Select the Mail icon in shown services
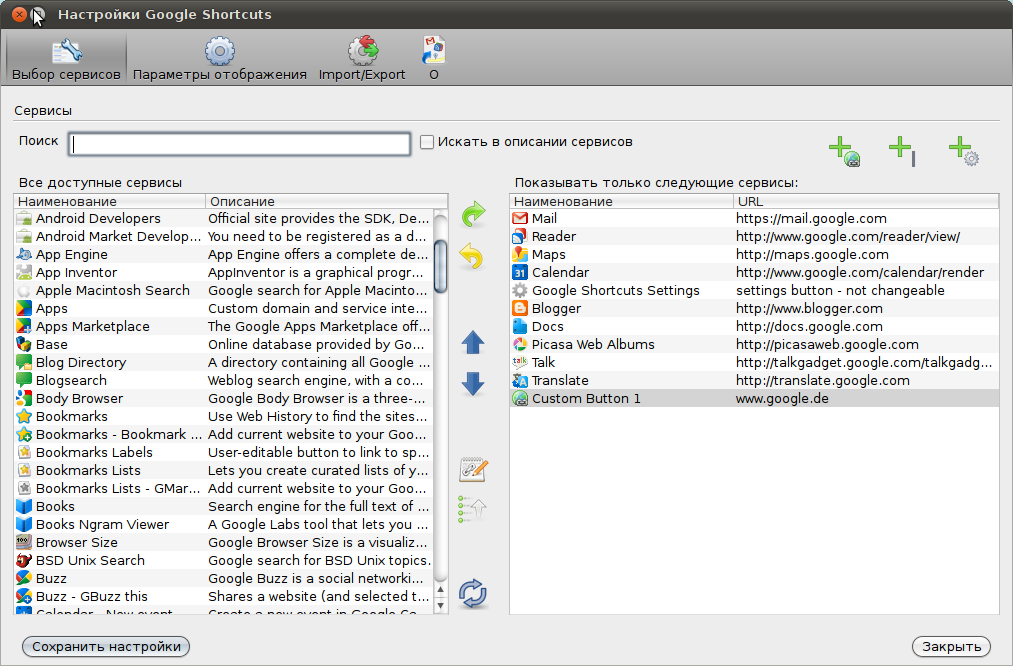This screenshot has height=666, width=1013. click(x=519, y=218)
